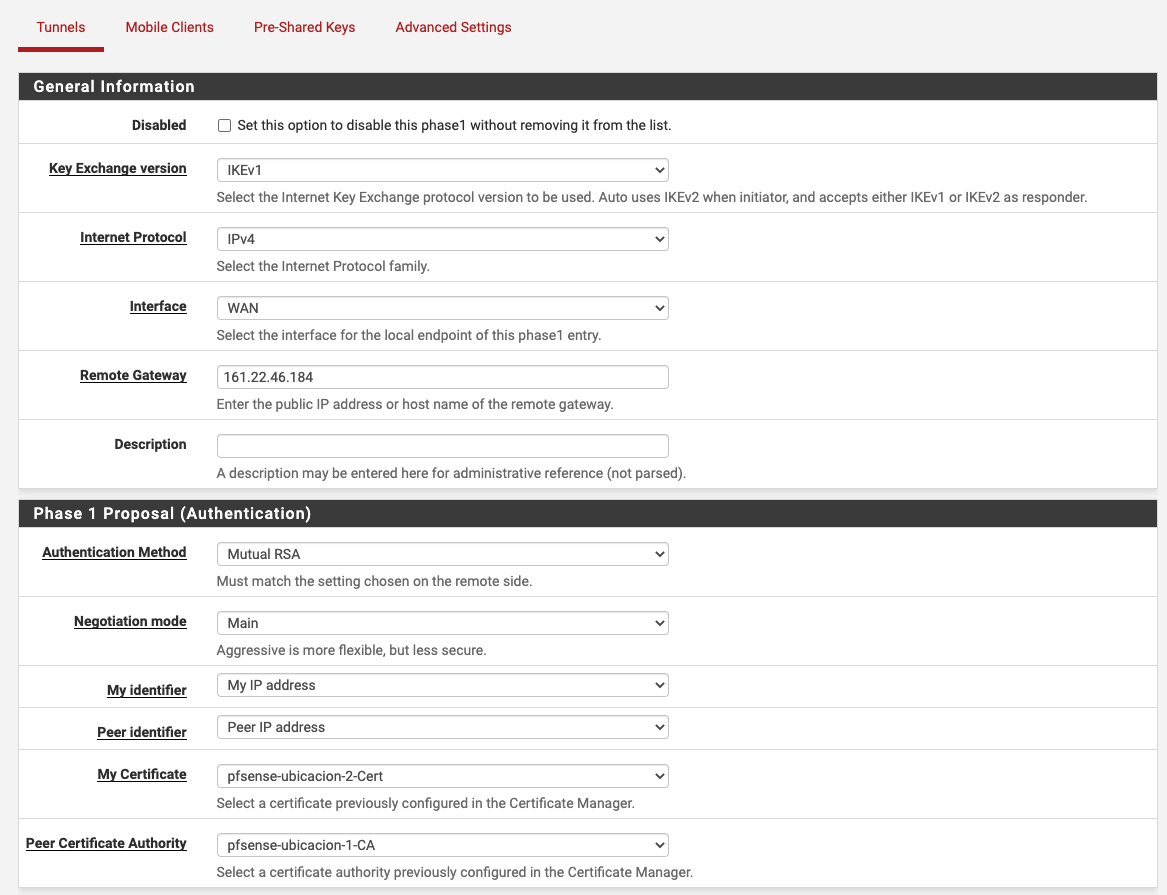The height and width of the screenshot is (895, 1167).
Task: Click the help text about the Internet Key Exchange protocol
Action: [x=652, y=197]
